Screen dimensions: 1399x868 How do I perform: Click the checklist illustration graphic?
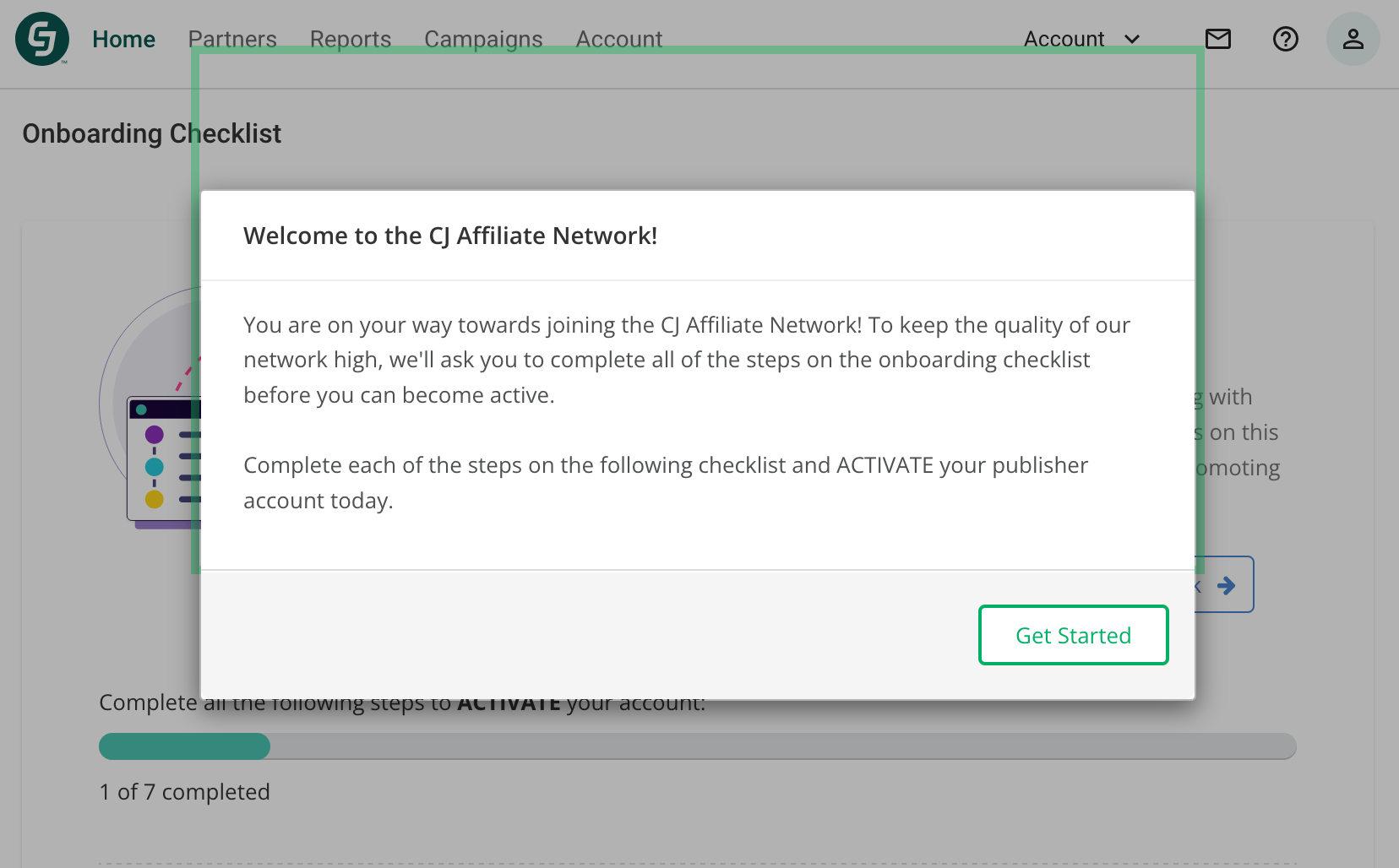(x=150, y=408)
